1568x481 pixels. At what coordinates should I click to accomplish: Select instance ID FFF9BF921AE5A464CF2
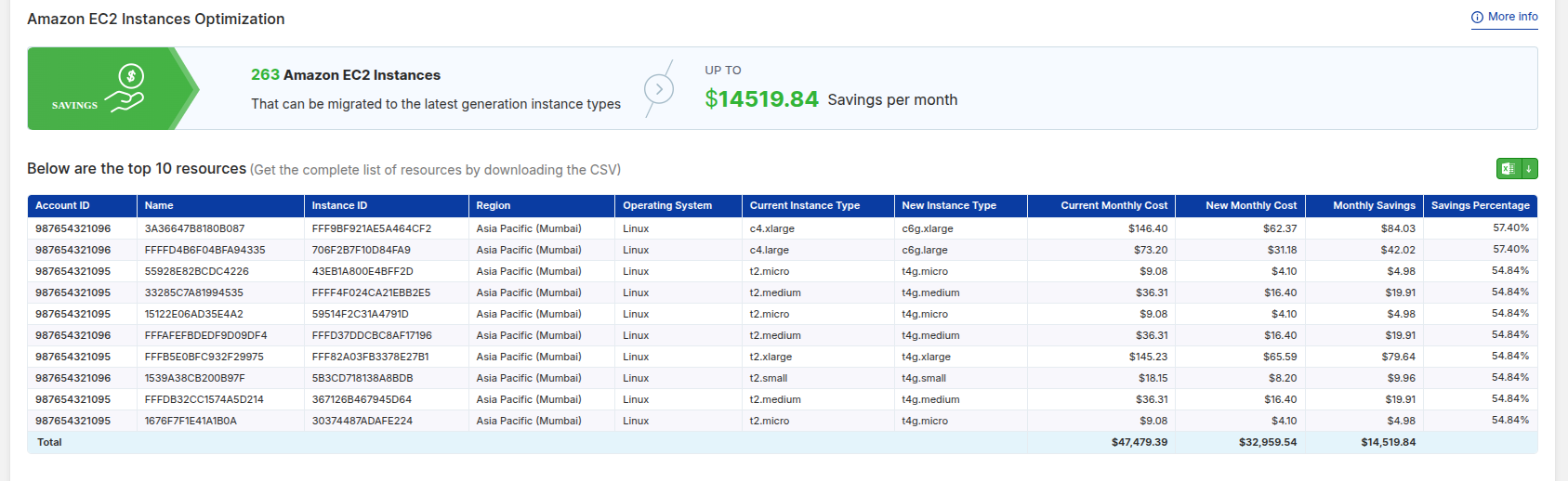(x=372, y=228)
